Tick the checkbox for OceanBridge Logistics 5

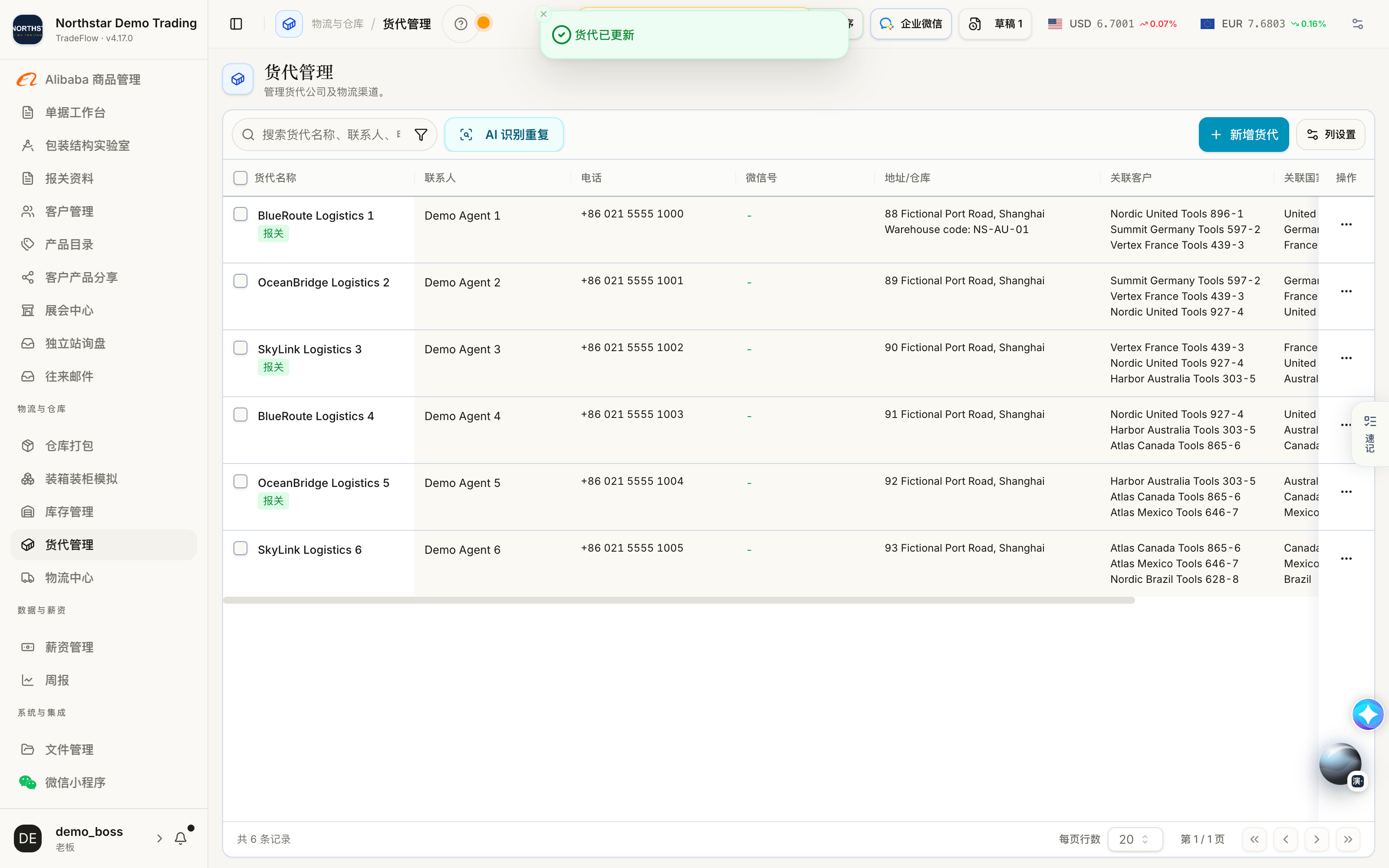(x=240, y=481)
